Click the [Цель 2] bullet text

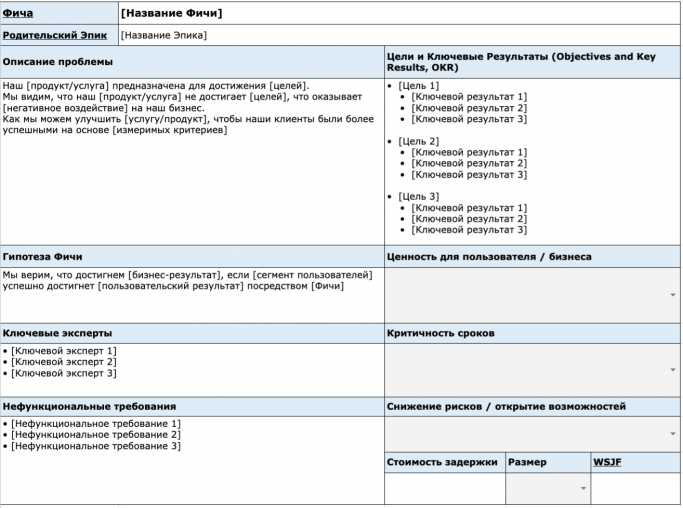[x=419, y=142]
